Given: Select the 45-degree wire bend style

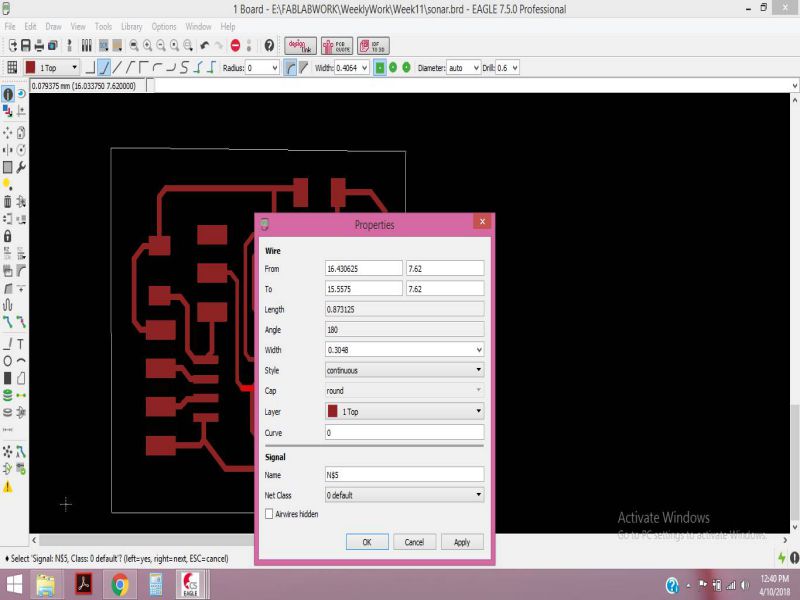Looking at the screenshot, I should tap(104, 67).
